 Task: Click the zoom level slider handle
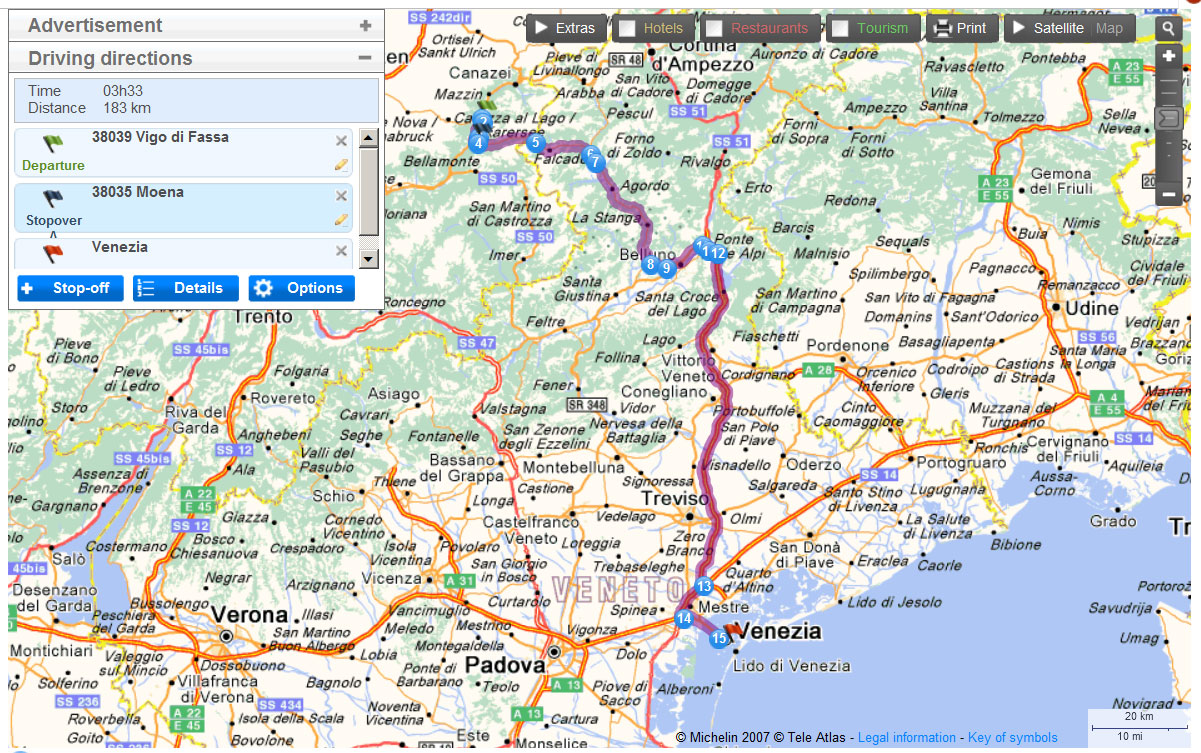click(x=1168, y=119)
